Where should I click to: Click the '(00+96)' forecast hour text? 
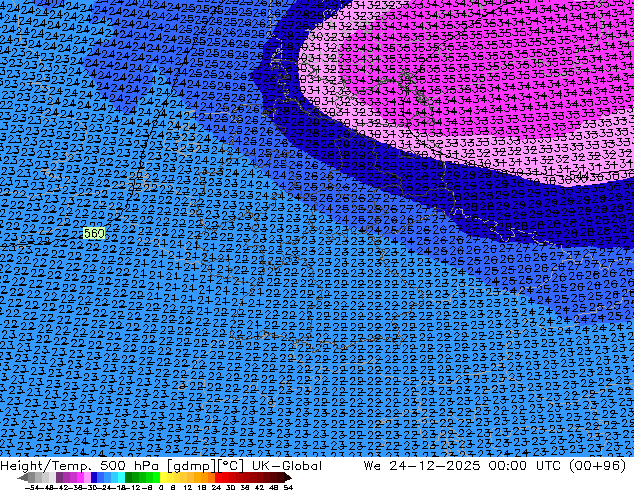pyautogui.click(x=597, y=466)
